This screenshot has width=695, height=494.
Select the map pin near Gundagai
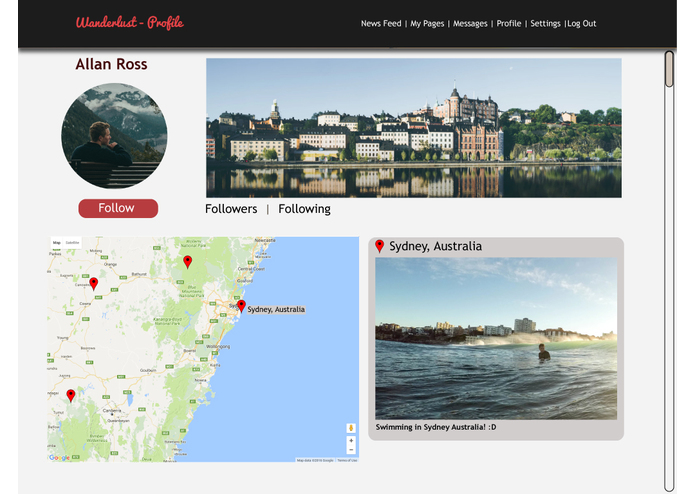(x=70, y=395)
